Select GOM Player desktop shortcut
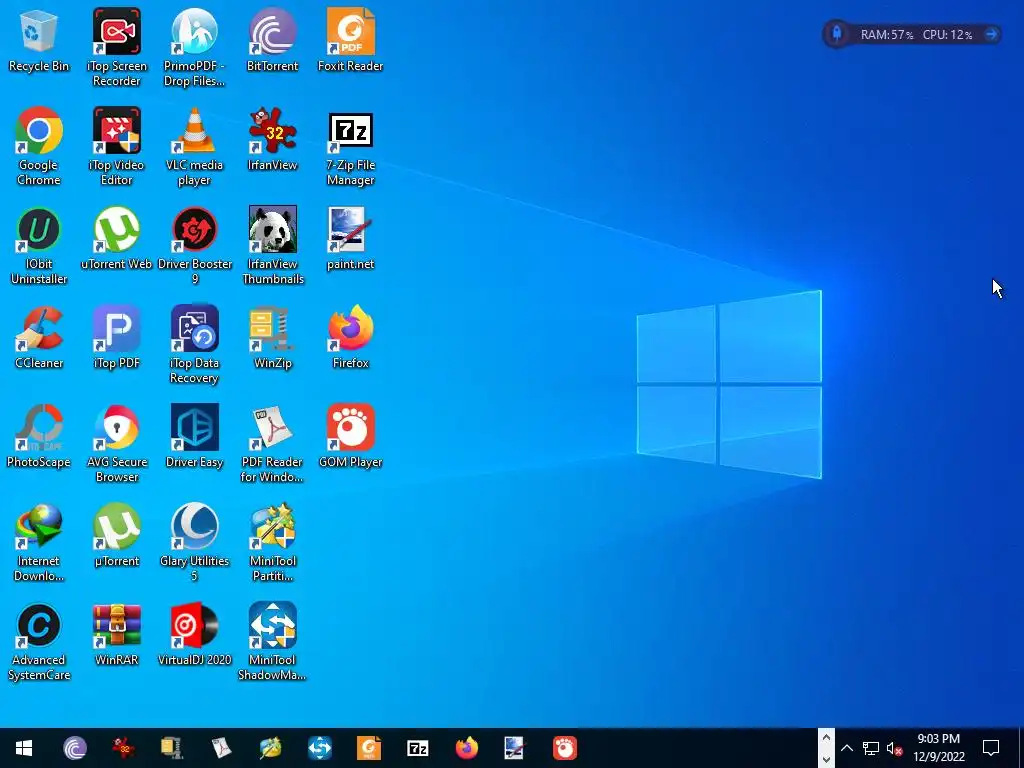Screen dimensions: 1024x768 [x=351, y=437]
